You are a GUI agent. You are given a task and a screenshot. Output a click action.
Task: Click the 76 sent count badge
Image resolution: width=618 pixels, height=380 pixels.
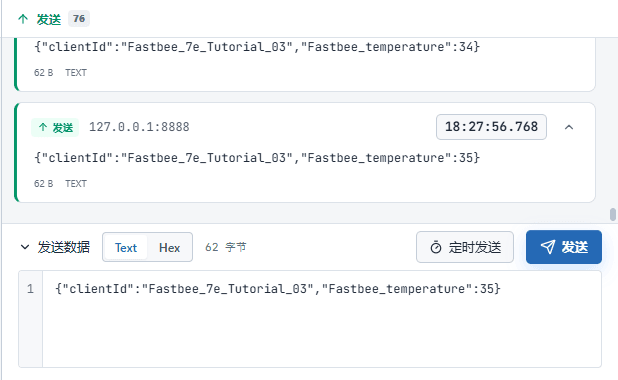(79, 19)
